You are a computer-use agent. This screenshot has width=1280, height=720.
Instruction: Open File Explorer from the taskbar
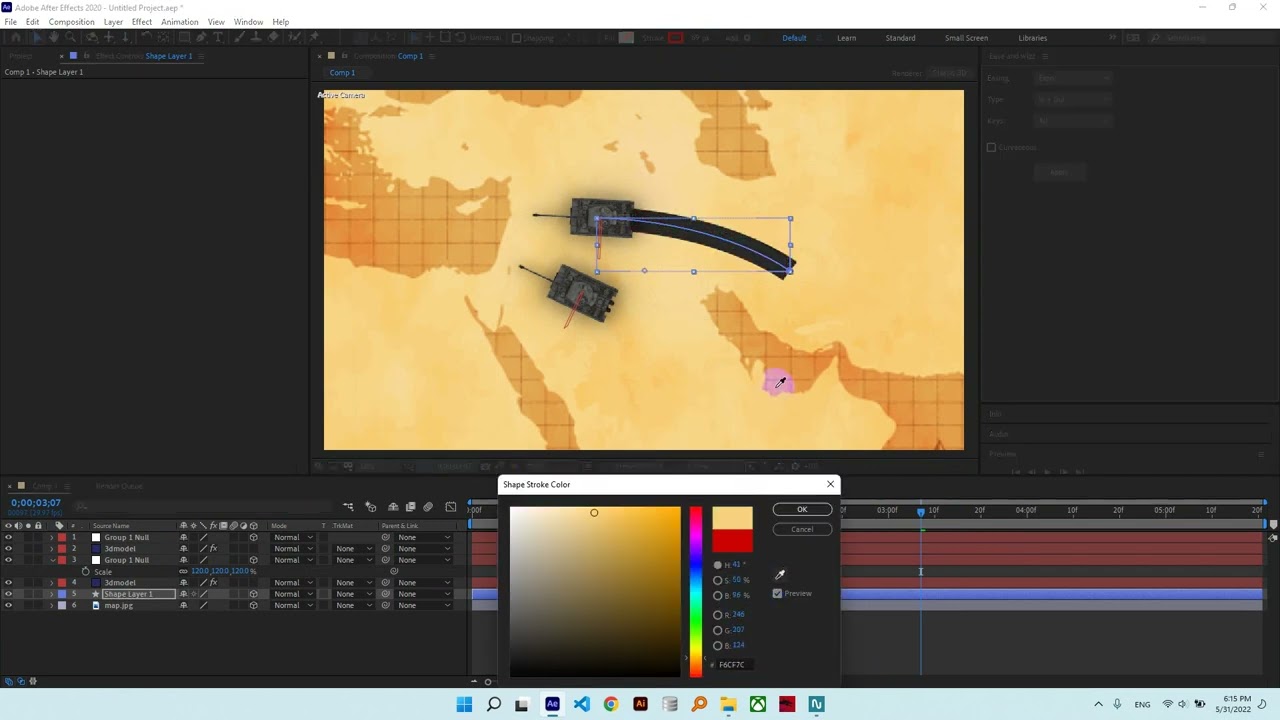click(x=728, y=704)
